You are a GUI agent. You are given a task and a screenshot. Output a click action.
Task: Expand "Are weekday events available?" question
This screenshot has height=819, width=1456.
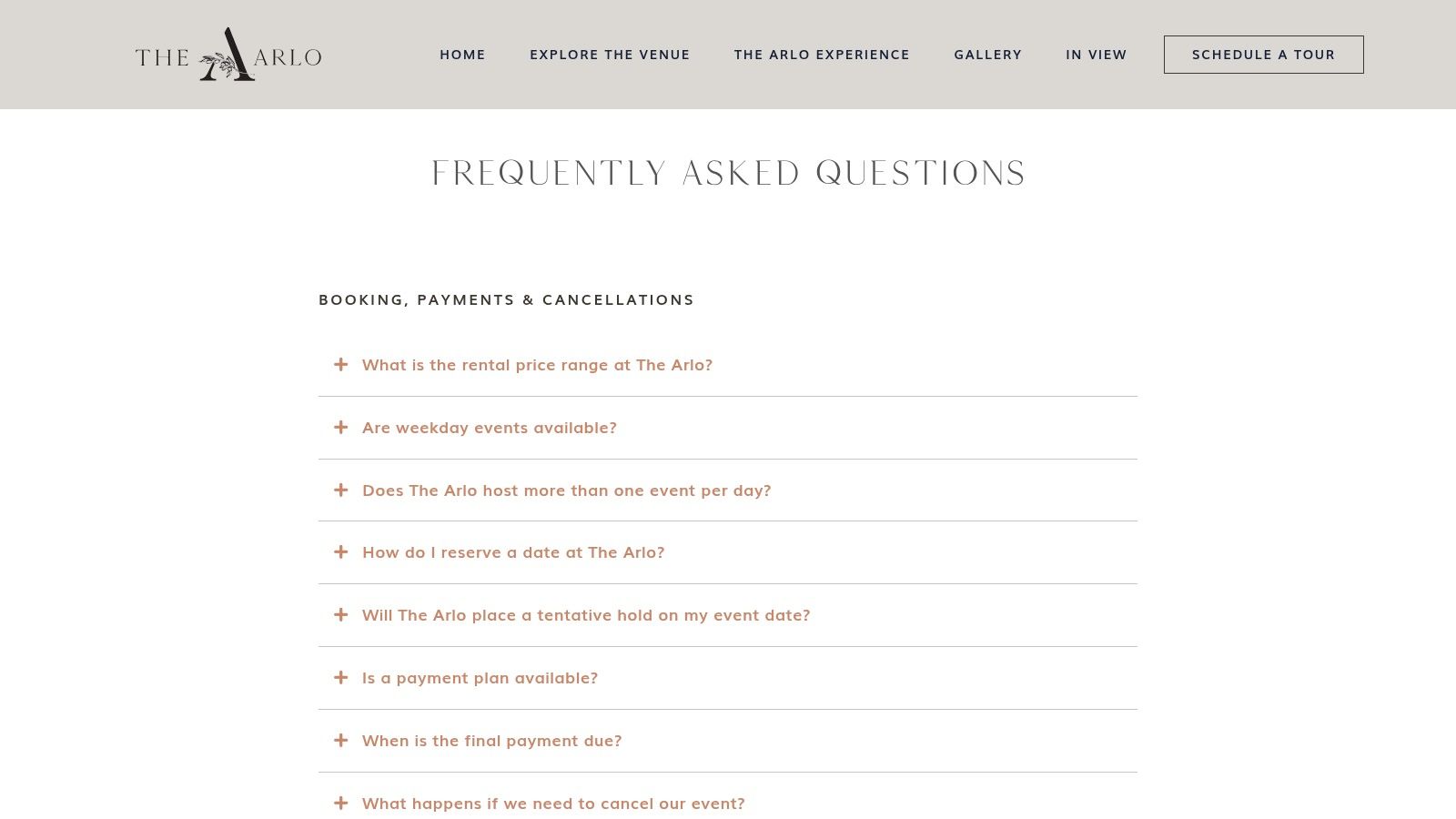[x=728, y=428]
